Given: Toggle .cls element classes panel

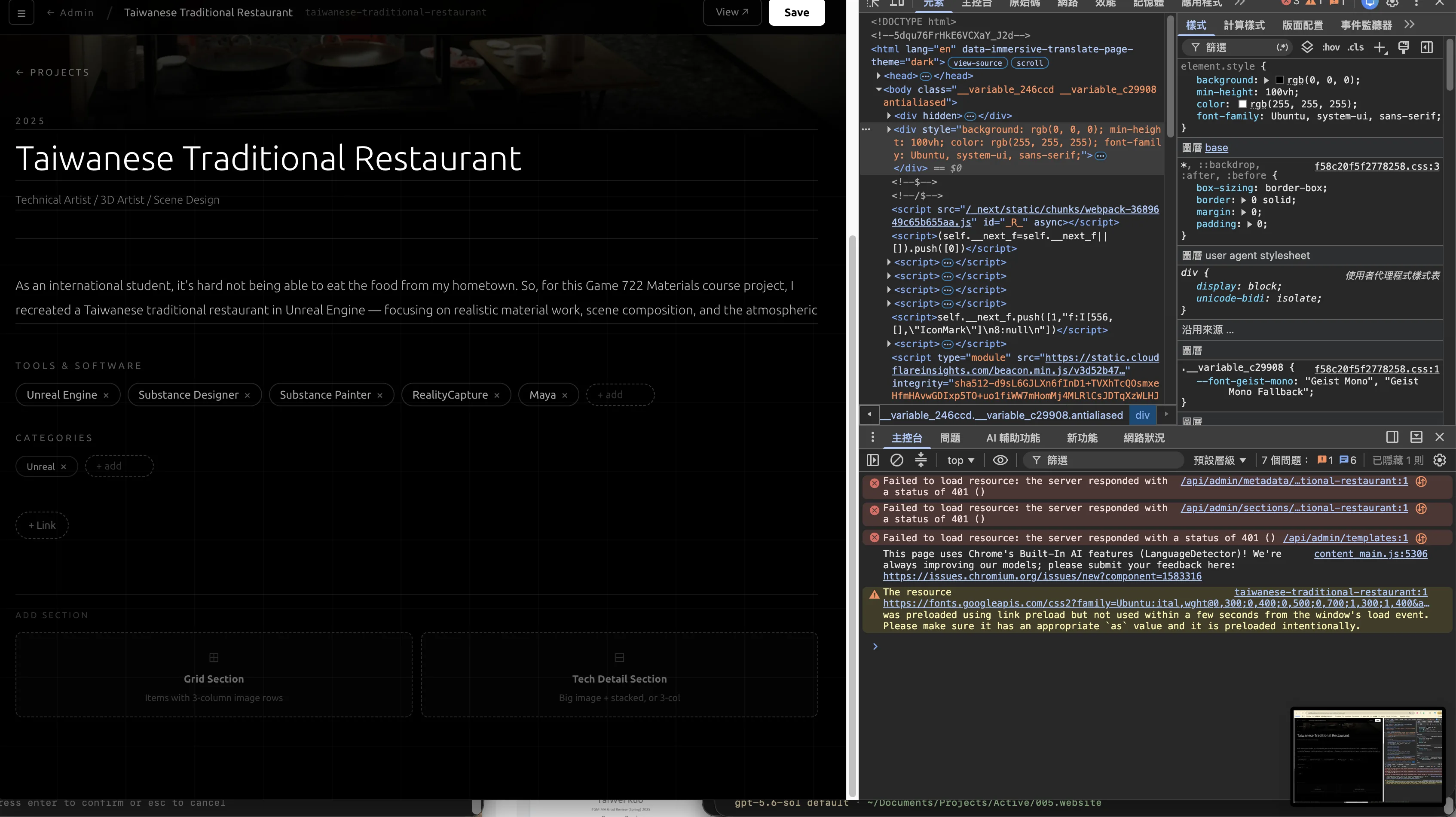Looking at the screenshot, I should pyautogui.click(x=1355, y=47).
